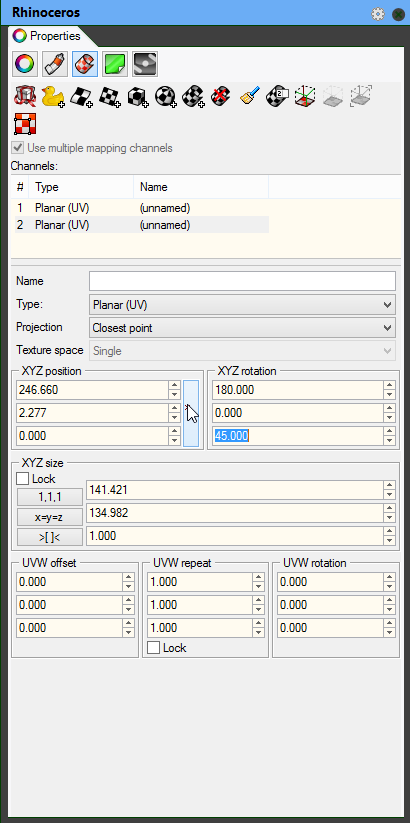Click the XYZ size field showing 141.421
This screenshot has width=410, height=823.
pos(235,490)
